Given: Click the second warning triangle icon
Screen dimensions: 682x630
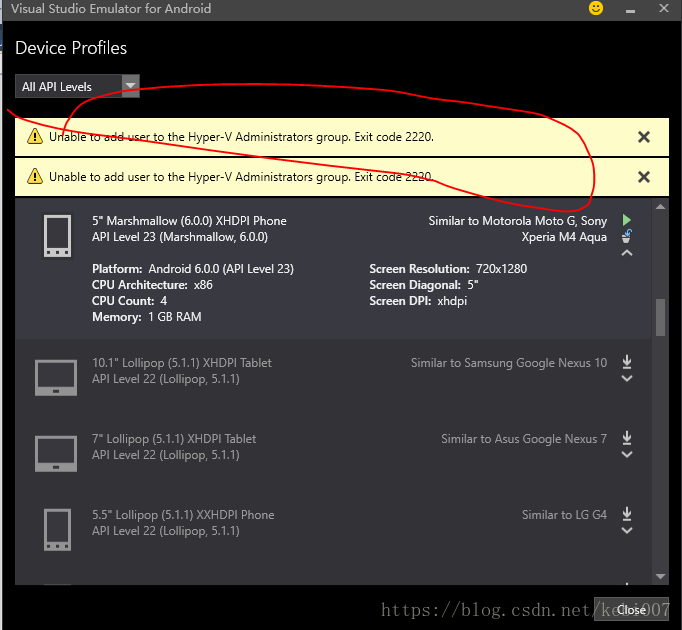Looking at the screenshot, I should click(35, 177).
